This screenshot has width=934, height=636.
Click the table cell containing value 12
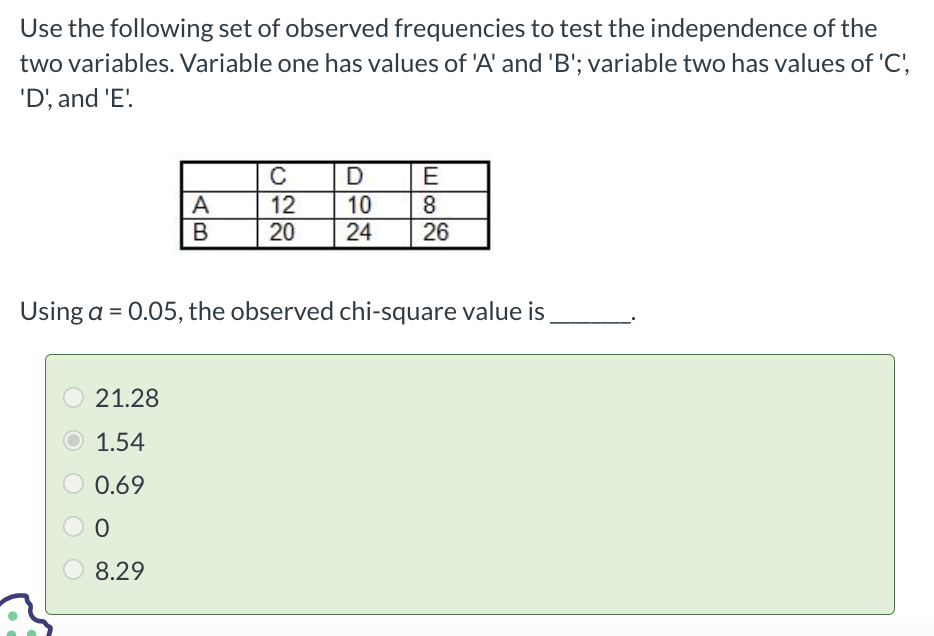[280, 206]
